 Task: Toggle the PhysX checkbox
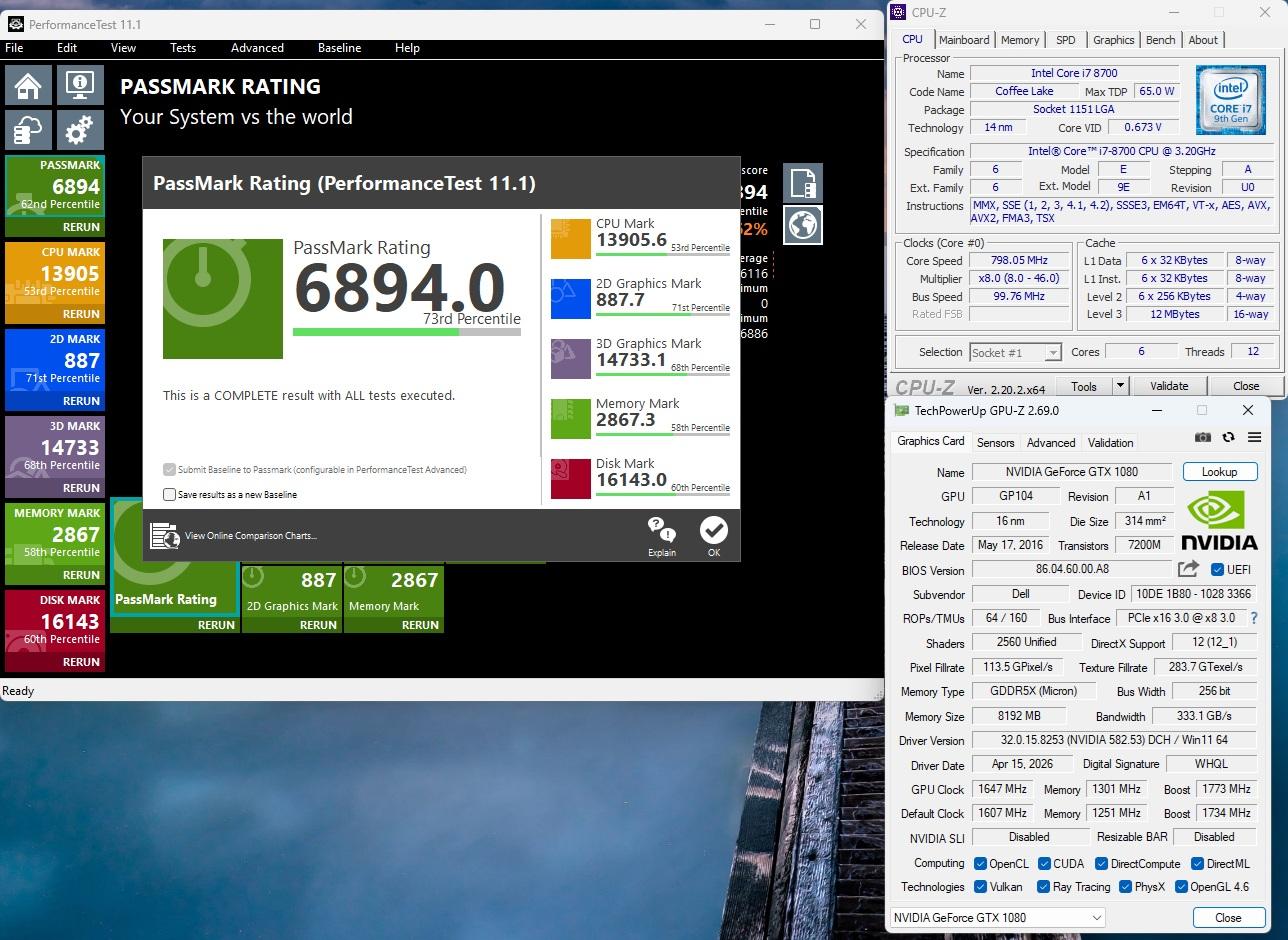click(x=1125, y=886)
